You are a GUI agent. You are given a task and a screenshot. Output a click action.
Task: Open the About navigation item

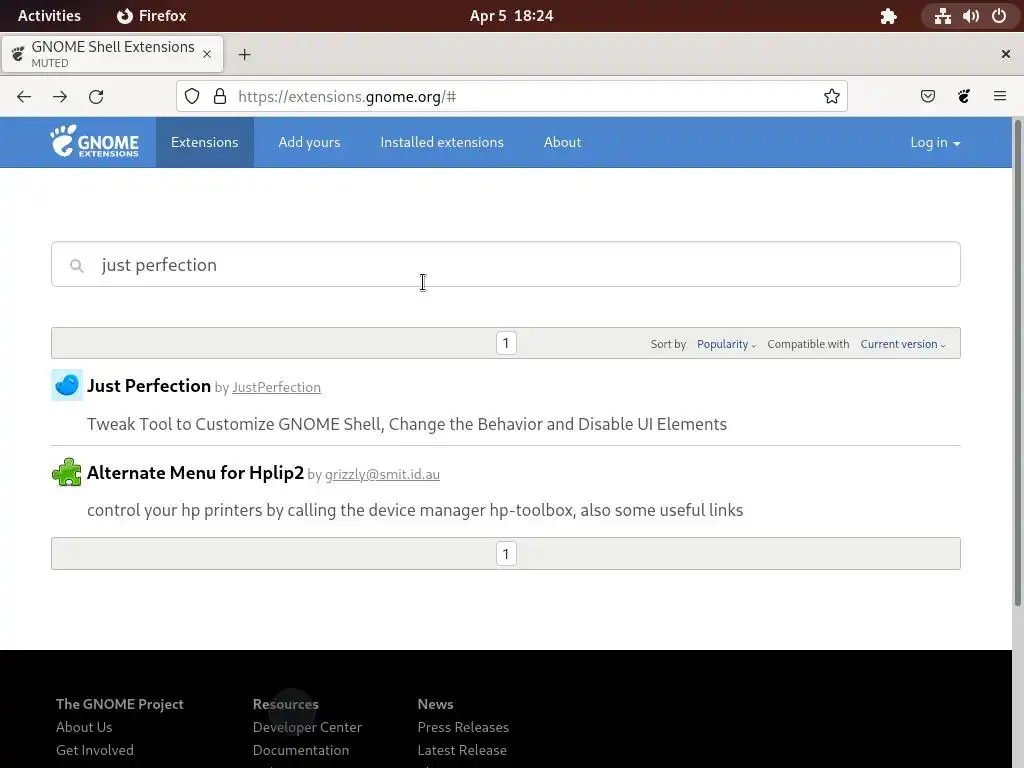(562, 142)
